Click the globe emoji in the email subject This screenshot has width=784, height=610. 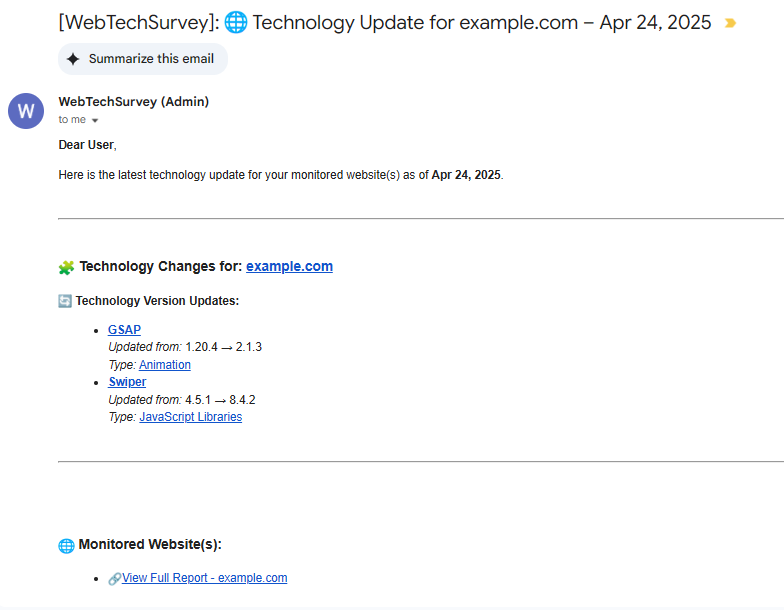(235, 23)
